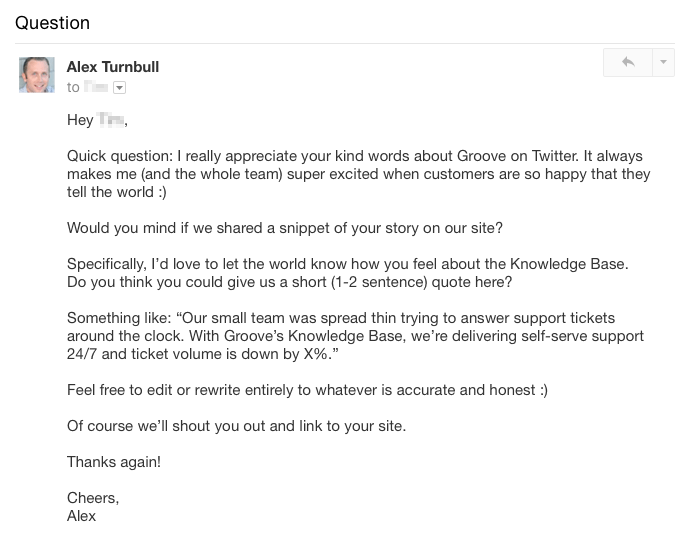This screenshot has width=690, height=540.
Task: Click the 'Hey' greeting line
Action: click(97, 121)
